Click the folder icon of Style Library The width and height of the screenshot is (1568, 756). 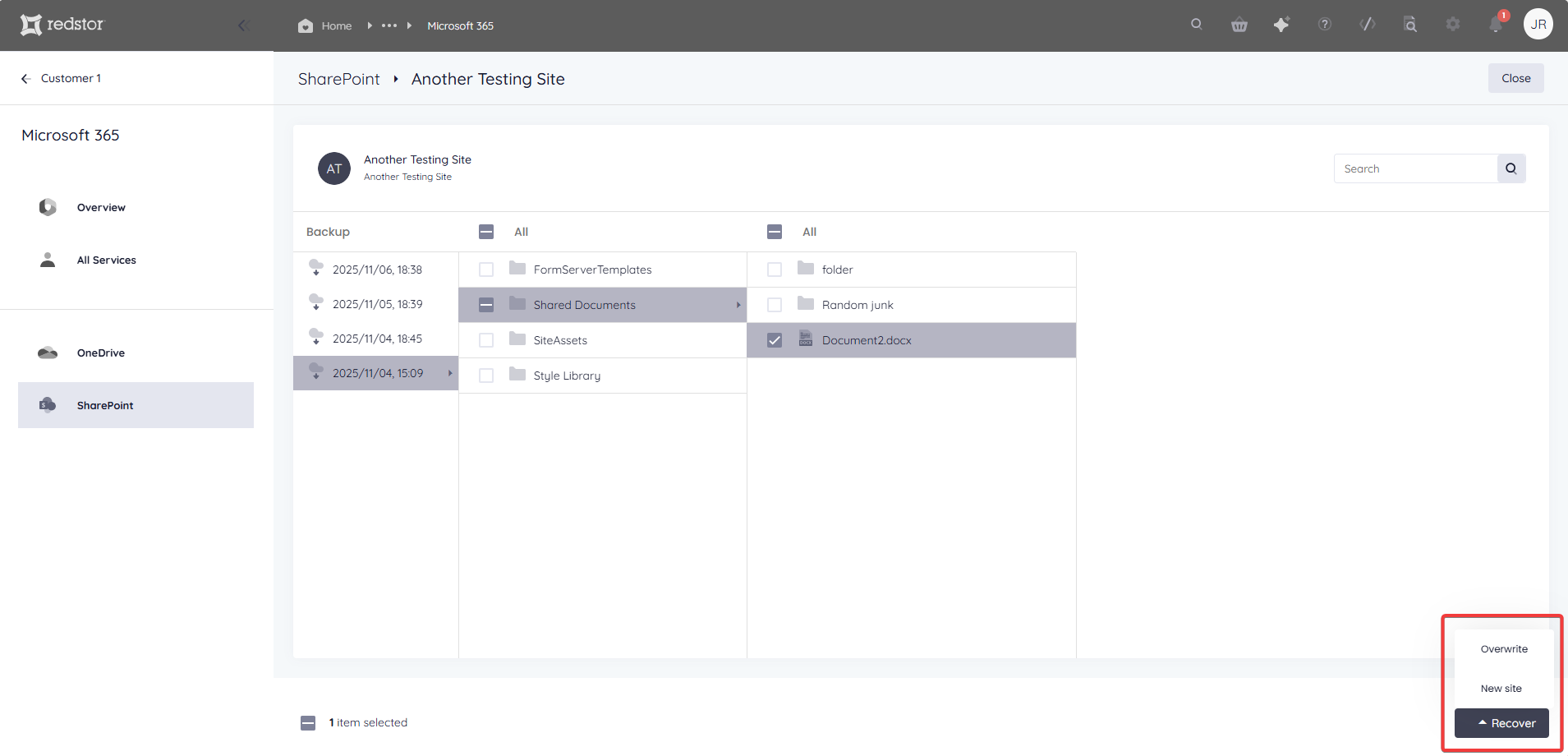click(517, 374)
